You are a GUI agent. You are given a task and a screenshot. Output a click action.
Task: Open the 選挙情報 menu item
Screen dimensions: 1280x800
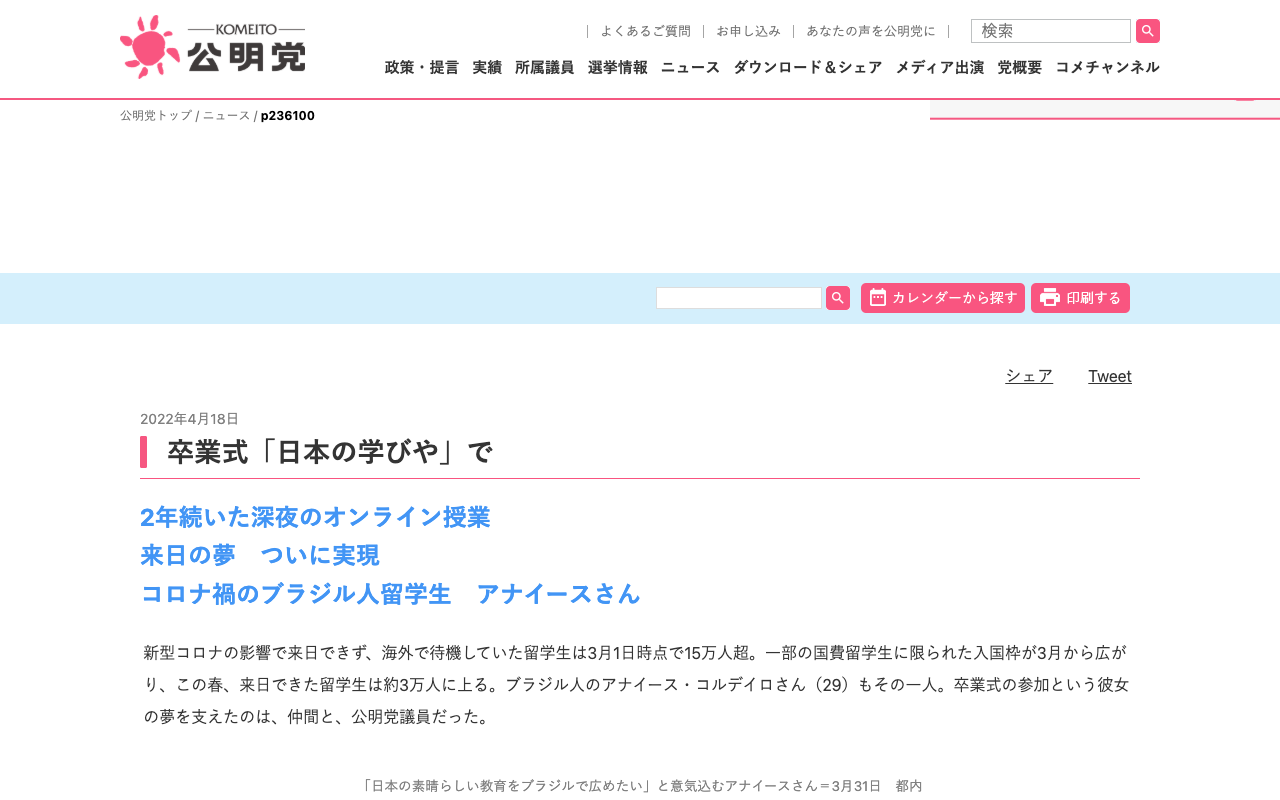pyautogui.click(x=618, y=67)
